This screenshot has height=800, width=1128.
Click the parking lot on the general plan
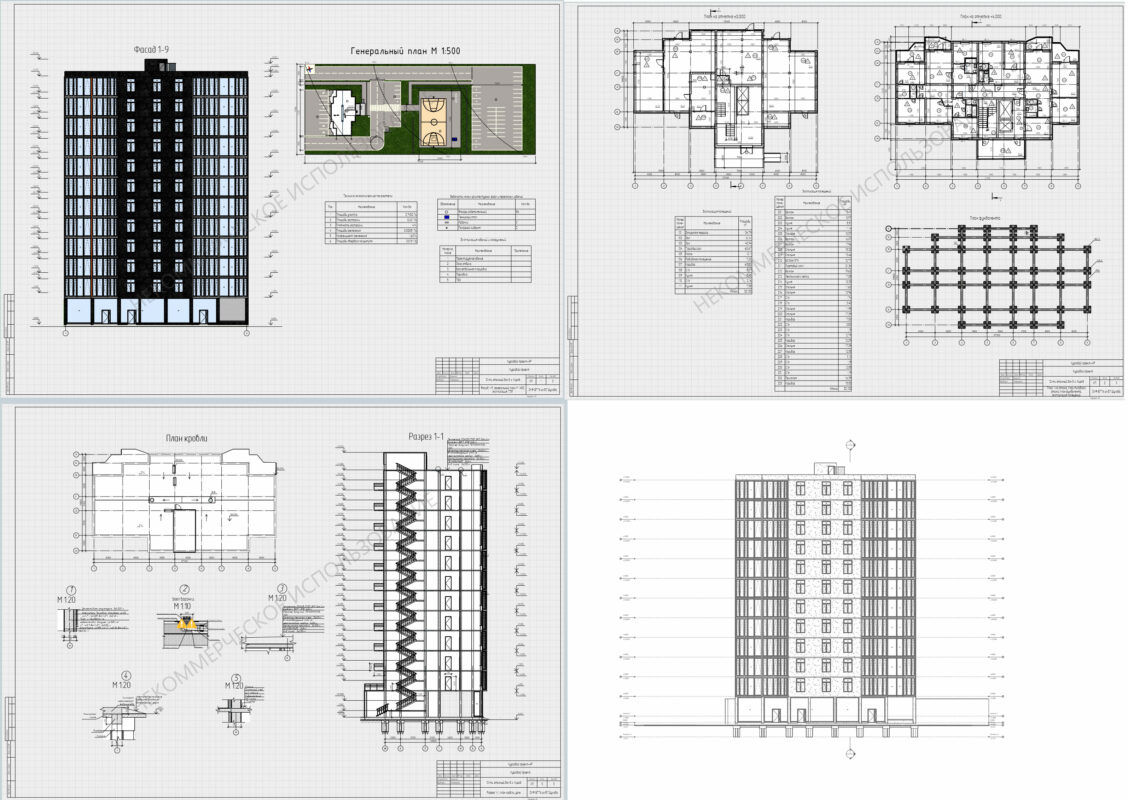[500, 110]
